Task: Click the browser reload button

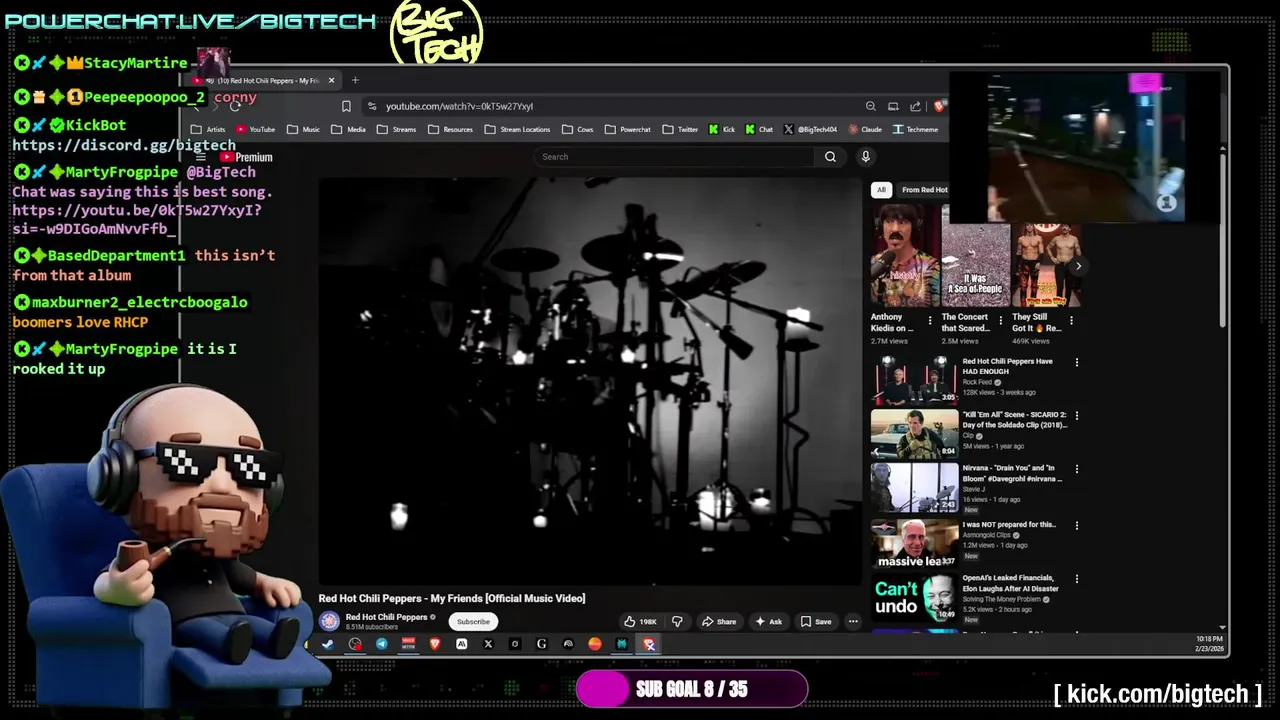Action: point(234,106)
